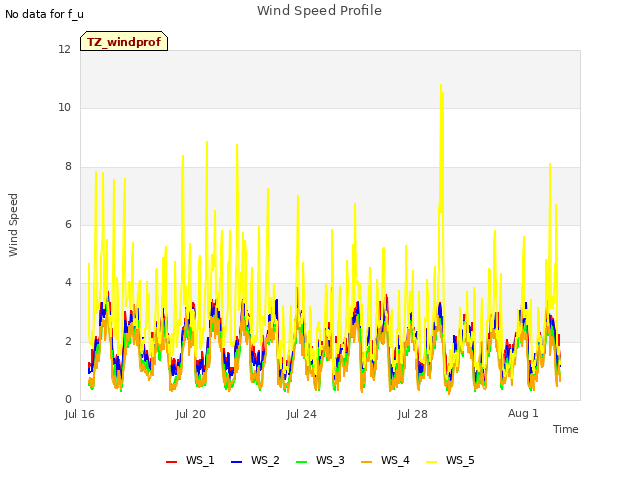
Task: Toggle the WS_2 legend entry
Action: pos(255,460)
